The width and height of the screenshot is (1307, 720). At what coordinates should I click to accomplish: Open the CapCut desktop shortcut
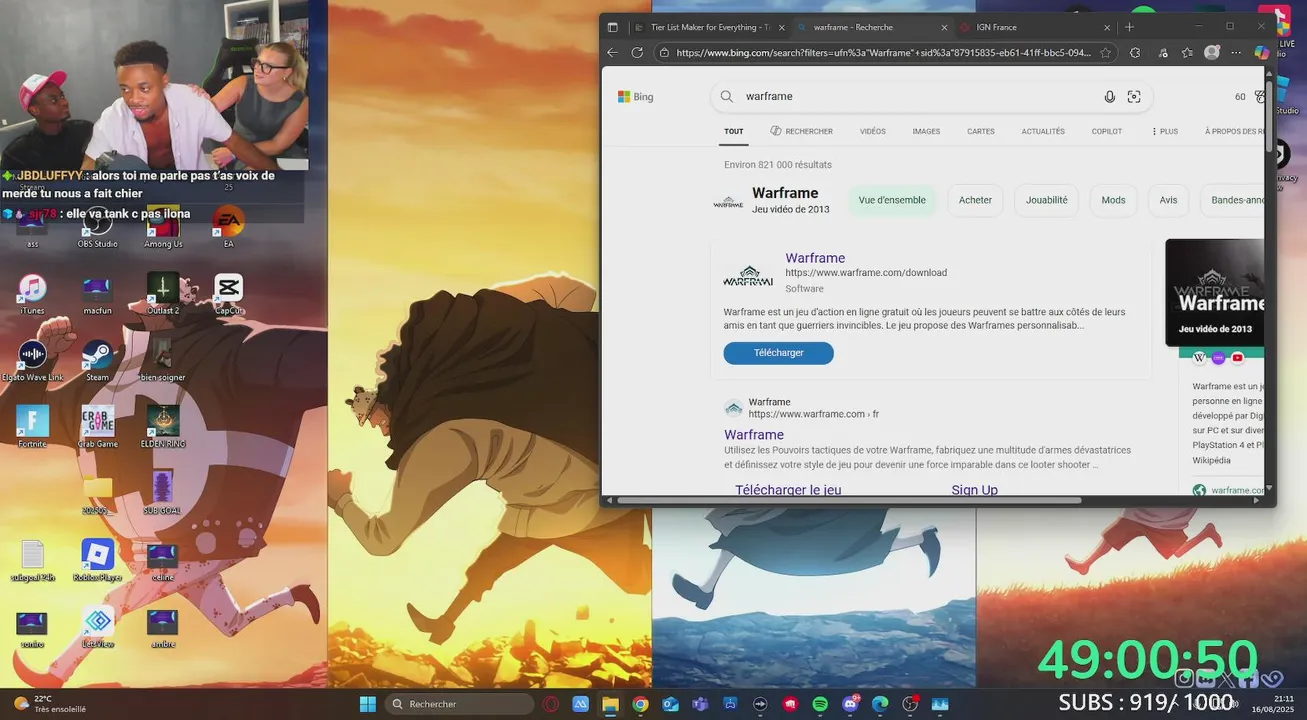point(228,294)
